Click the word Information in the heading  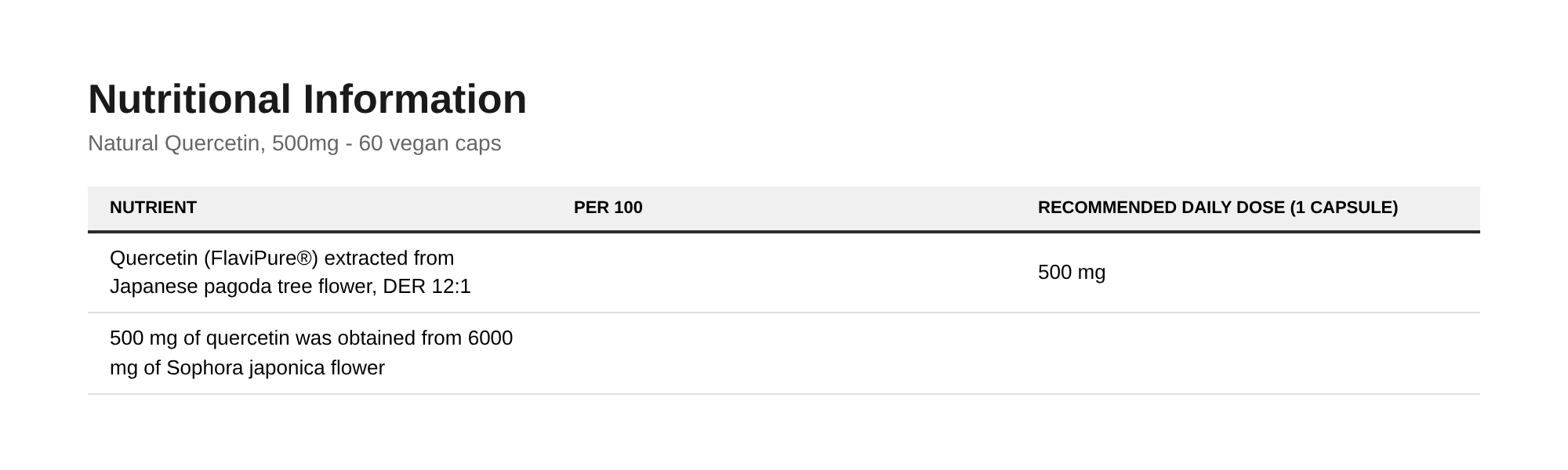415,99
